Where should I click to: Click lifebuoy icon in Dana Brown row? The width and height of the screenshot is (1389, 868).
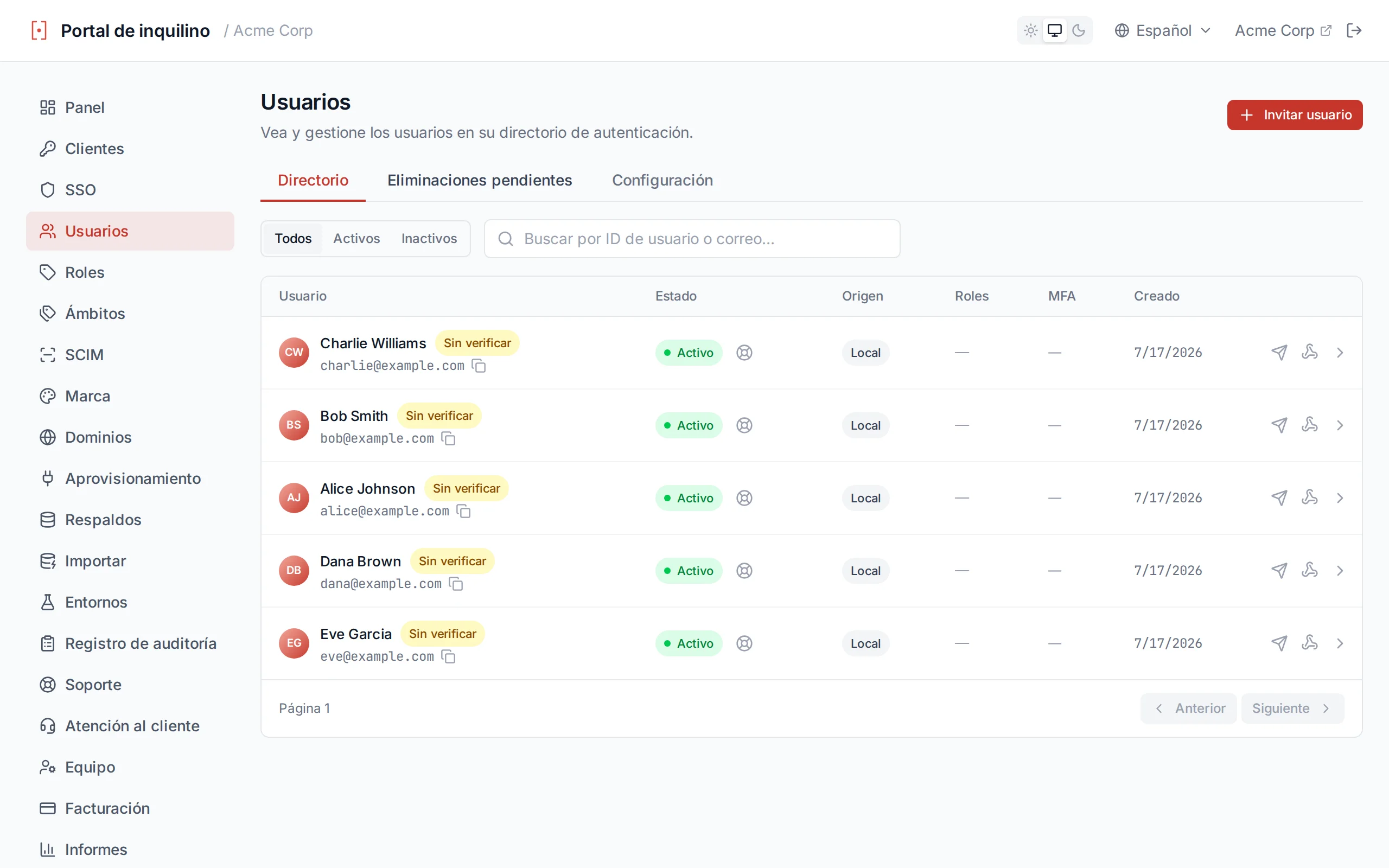tap(744, 571)
